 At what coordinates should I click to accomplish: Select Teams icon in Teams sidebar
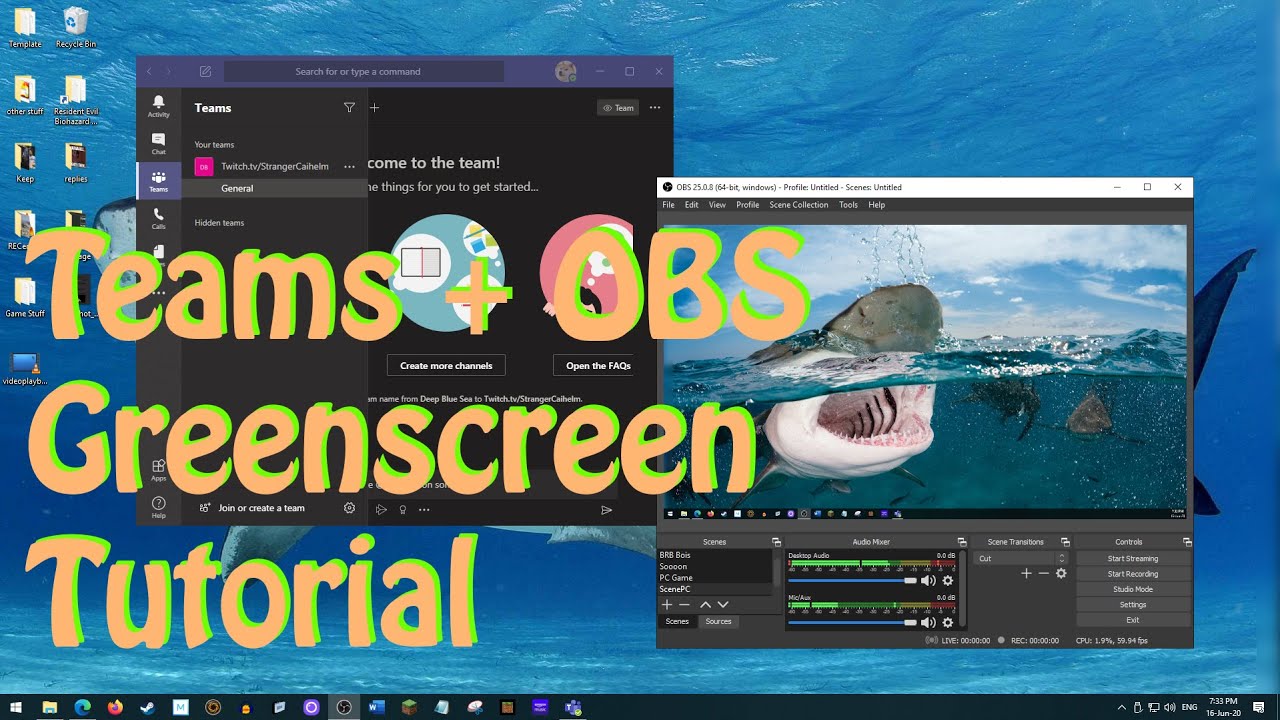[x=158, y=181]
